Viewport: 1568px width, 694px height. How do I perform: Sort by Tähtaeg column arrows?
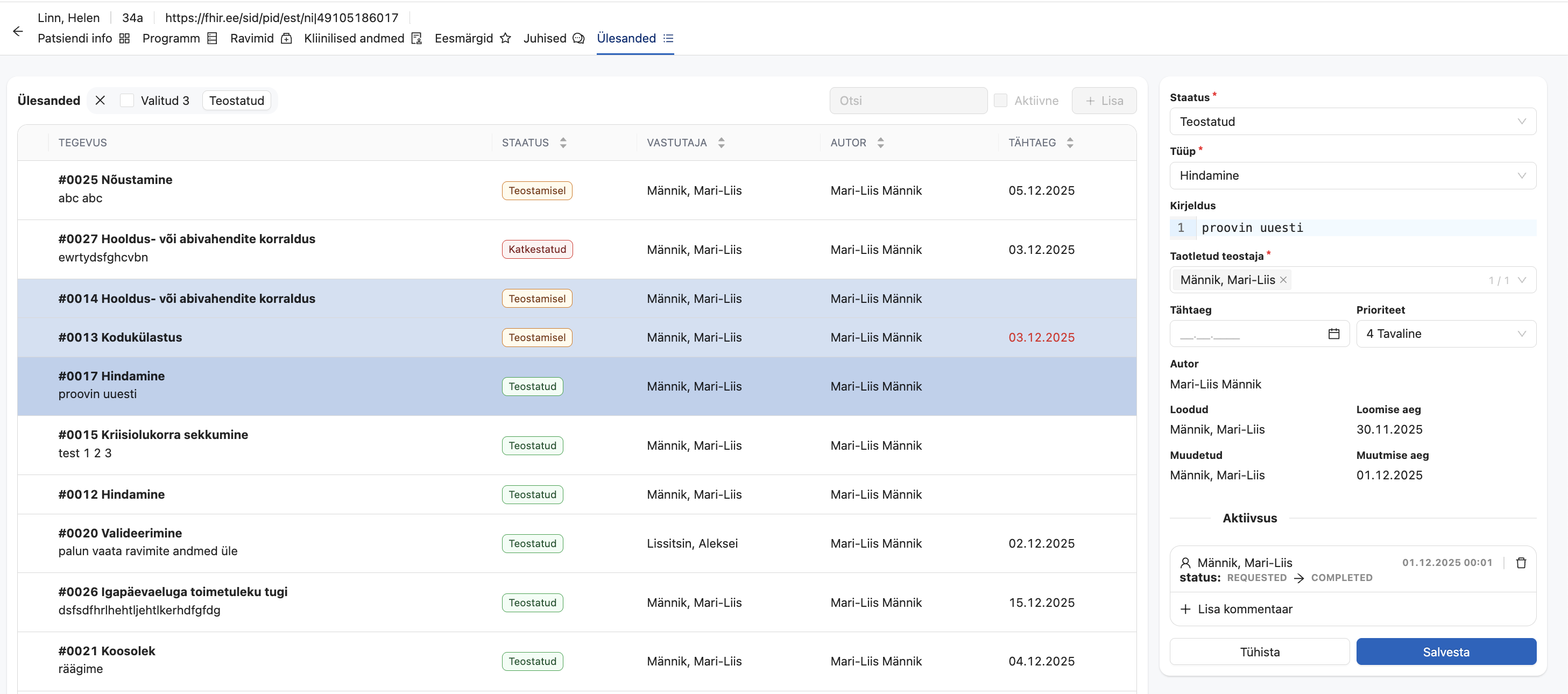pos(1070,143)
